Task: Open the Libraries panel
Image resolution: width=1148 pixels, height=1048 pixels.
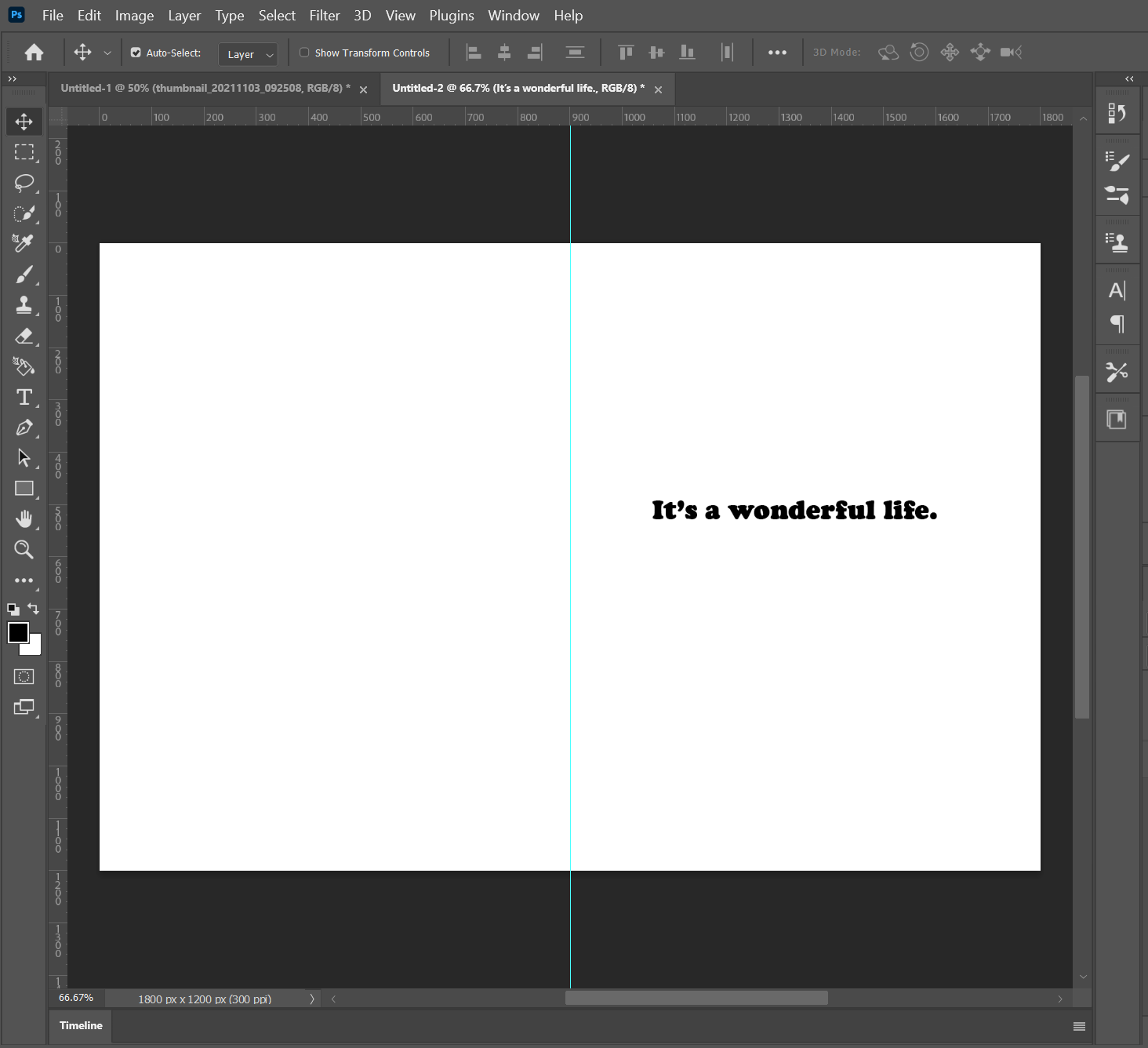Action: pos(1117,418)
